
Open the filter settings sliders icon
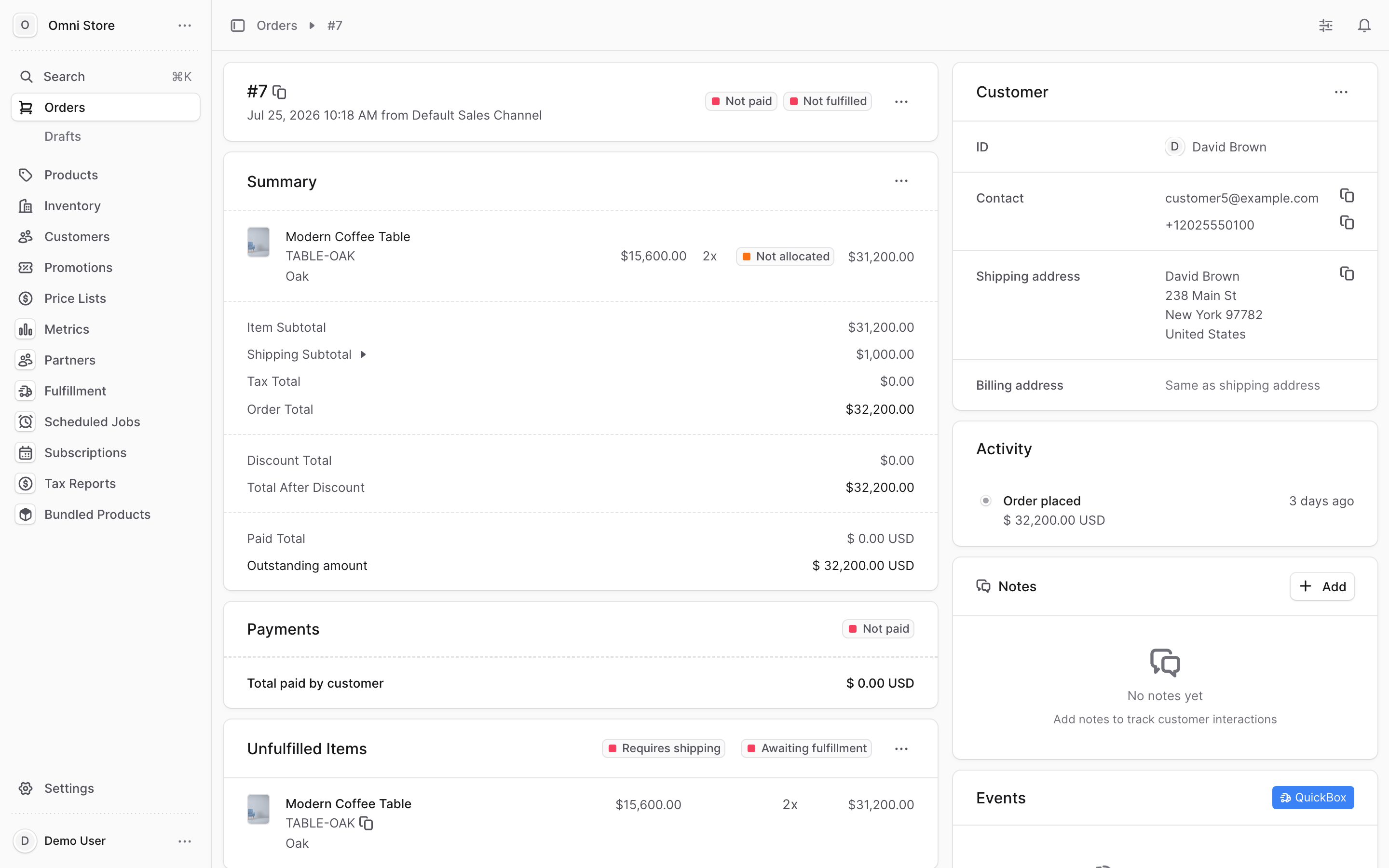pyautogui.click(x=1325, y=25)
